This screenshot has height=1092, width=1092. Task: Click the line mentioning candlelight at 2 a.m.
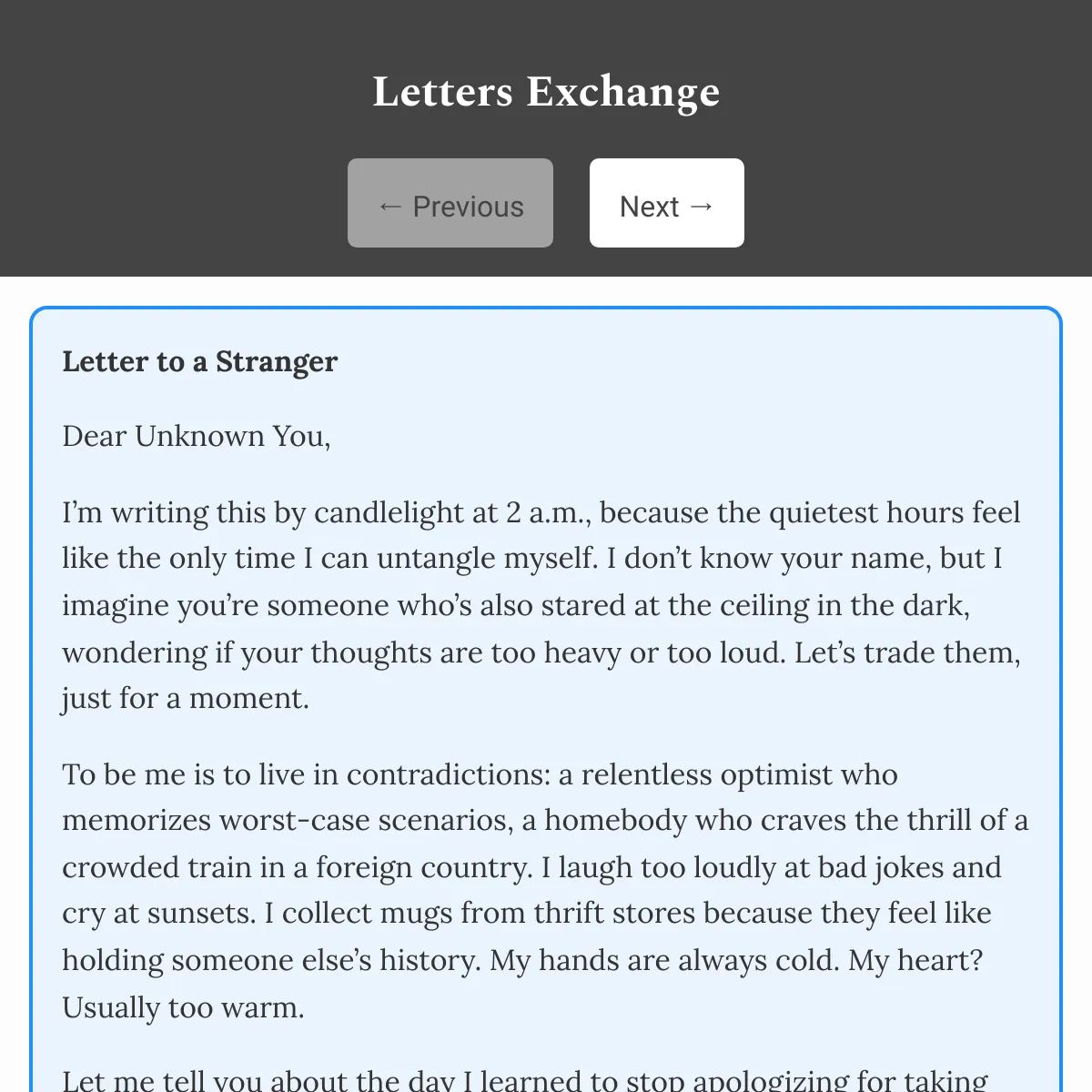[541, 512]
